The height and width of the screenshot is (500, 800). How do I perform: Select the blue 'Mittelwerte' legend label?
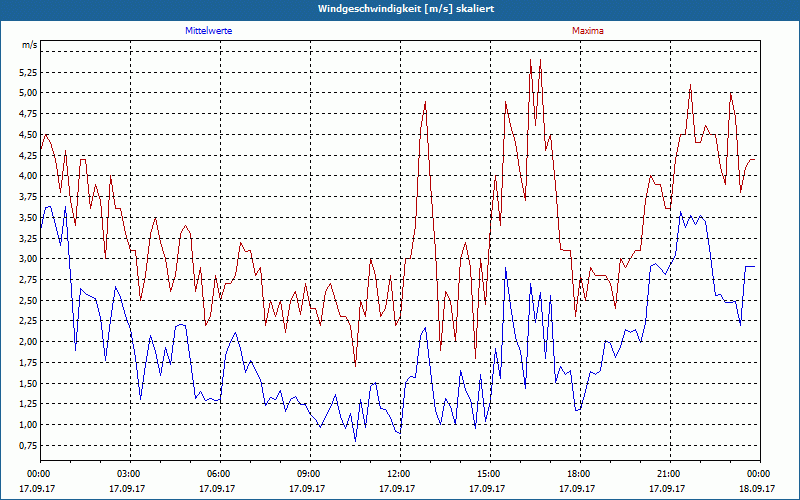pyautogui.click(x=209, y=31)
